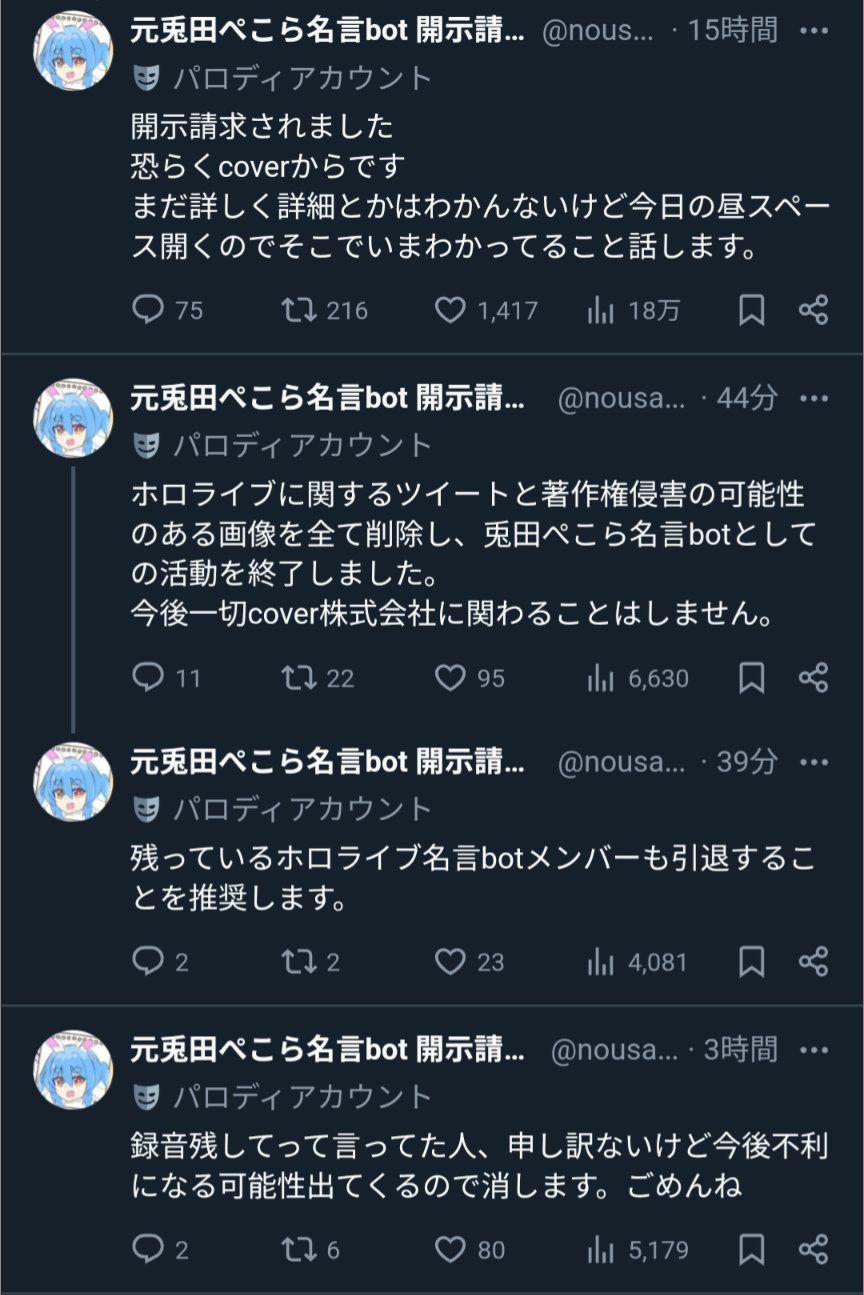Share the tweet with 6,630 views
This screenshot has width=864, height=1295.
click(x=813, y=679)
